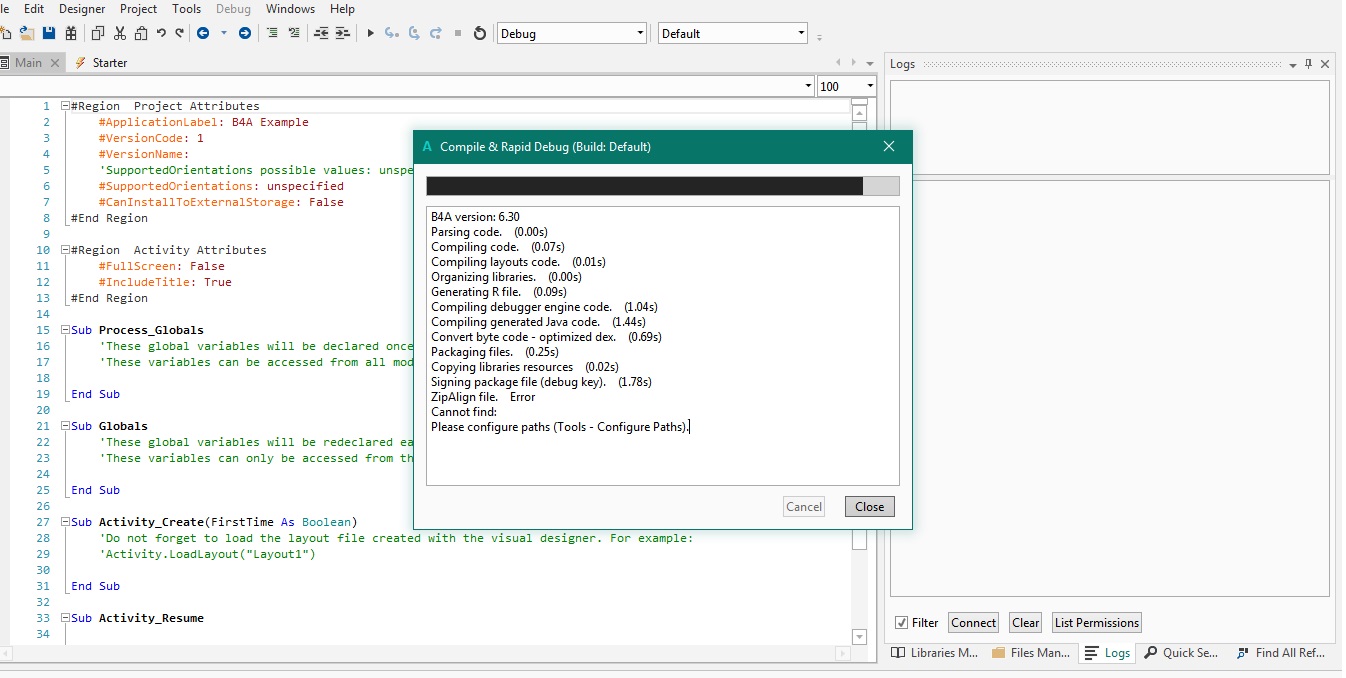Pin the Logs panel with the pushpin icon
Image resolution: width=1346 pixels, height=678 pixels.
click(1309, 64)
